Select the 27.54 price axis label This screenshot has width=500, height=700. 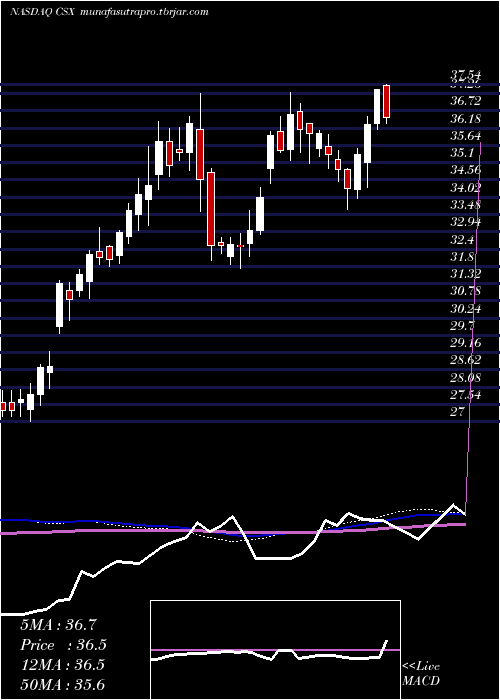point(466,395)
